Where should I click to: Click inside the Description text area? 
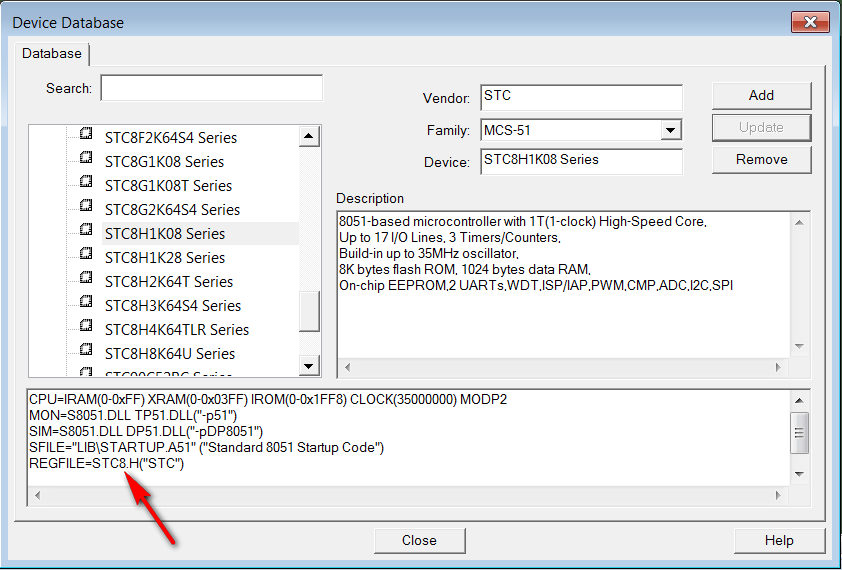click(564, 287)
